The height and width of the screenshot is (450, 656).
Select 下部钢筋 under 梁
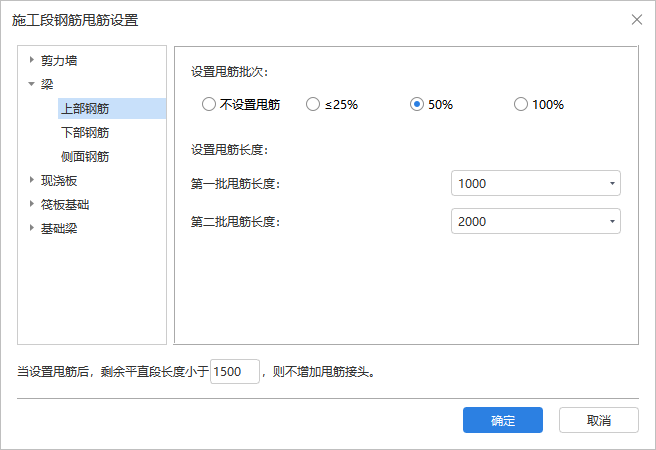[85, 133]
